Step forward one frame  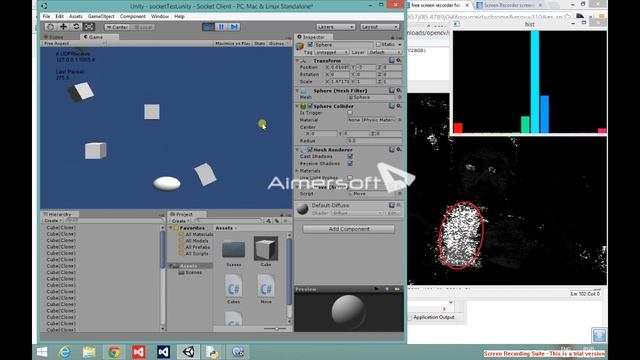click(234, 27)
